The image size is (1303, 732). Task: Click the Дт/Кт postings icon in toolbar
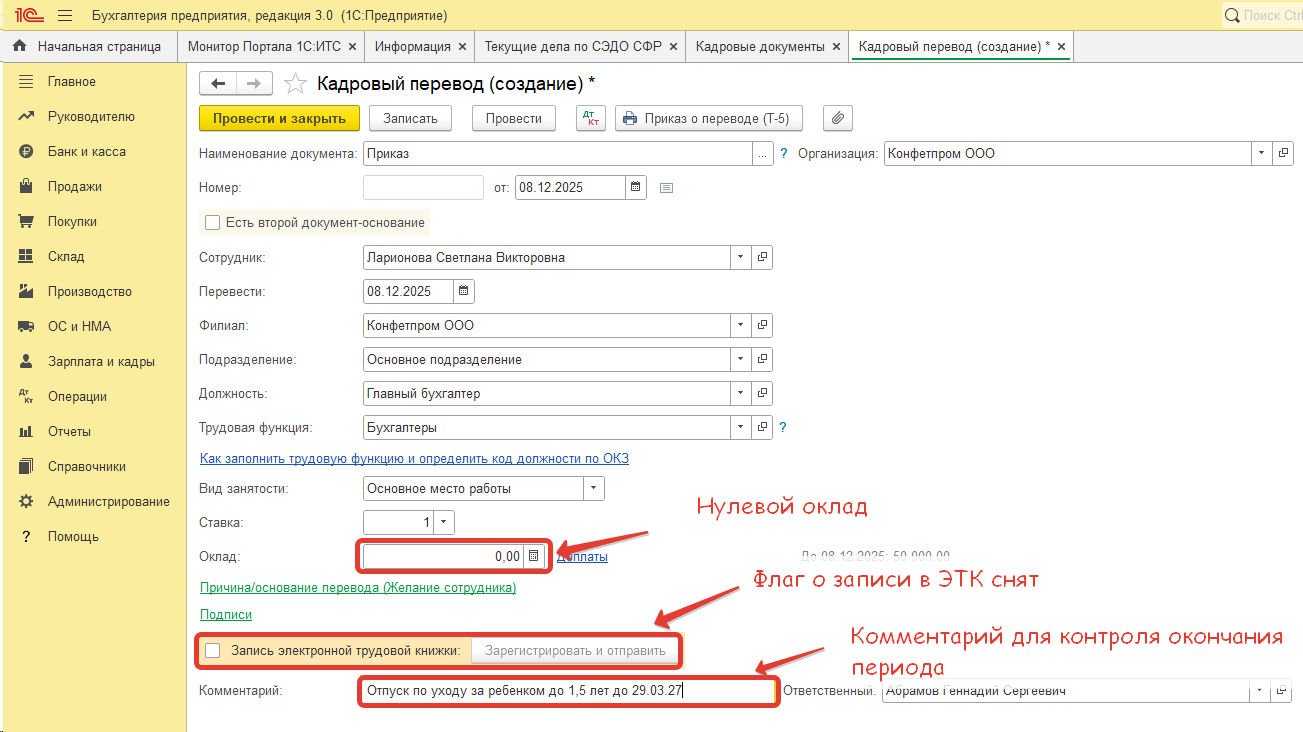592,118
